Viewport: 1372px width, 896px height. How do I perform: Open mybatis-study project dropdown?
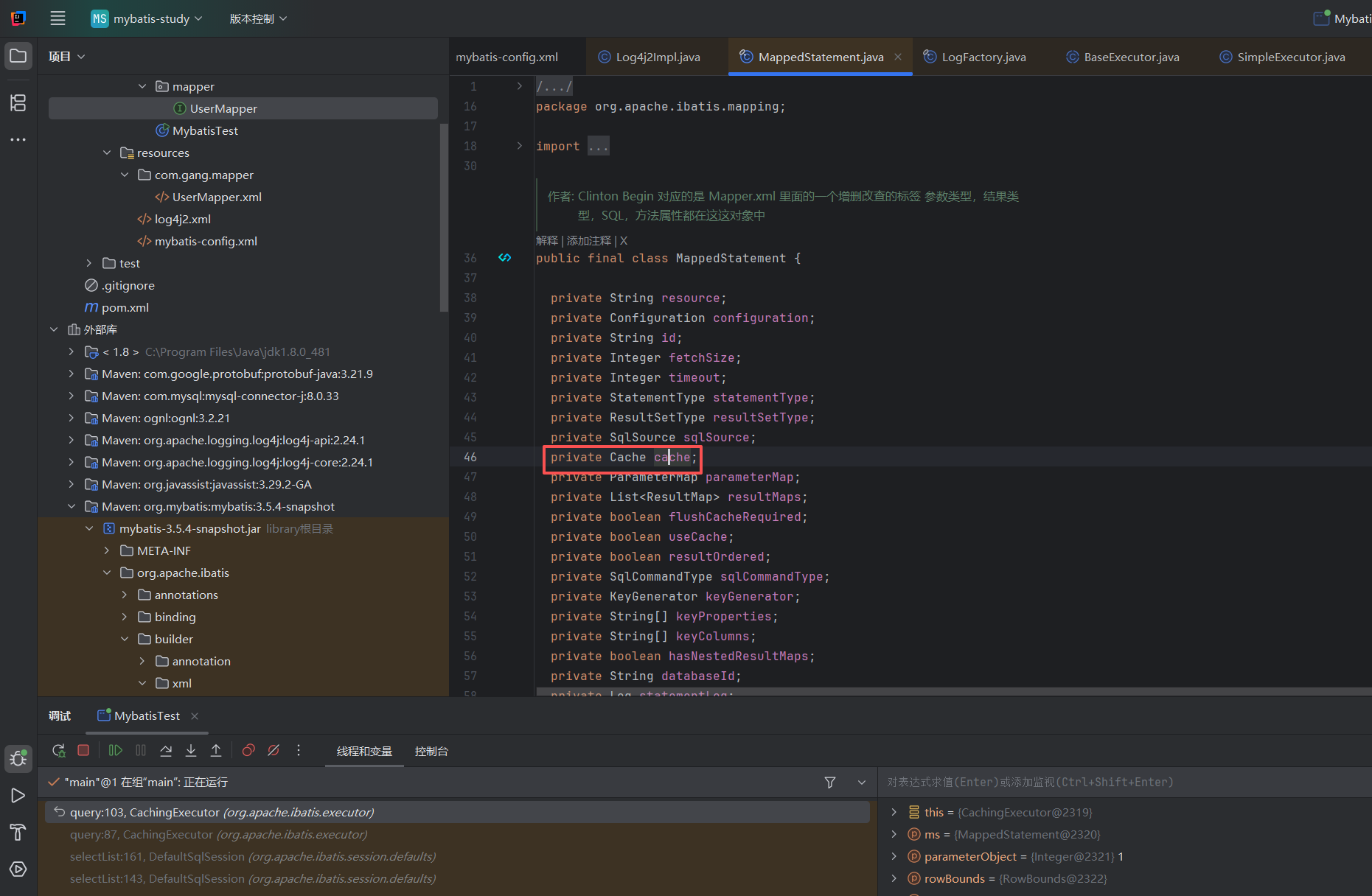(x=147, y=18)
